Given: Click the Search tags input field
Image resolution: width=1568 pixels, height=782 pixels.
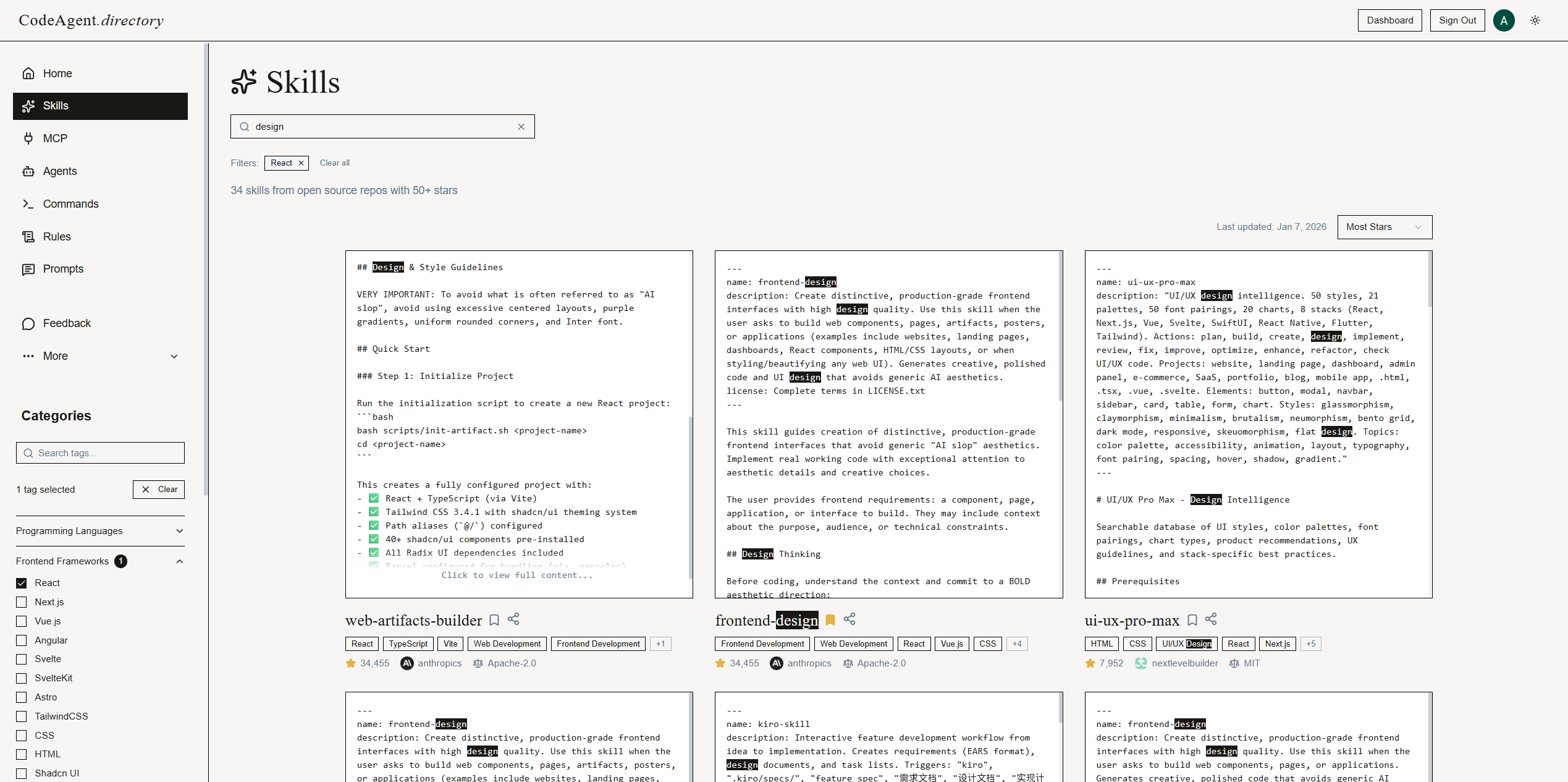Looking at the screenshot, I should click(100, 453).
